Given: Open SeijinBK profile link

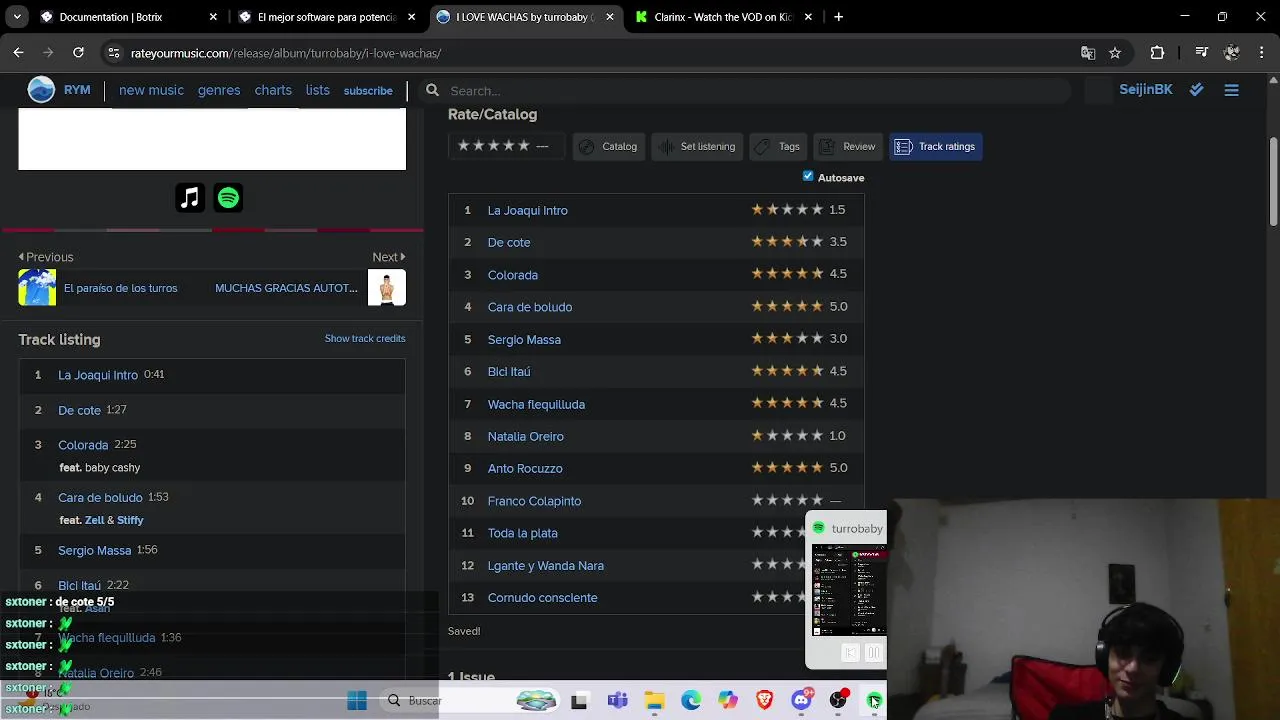Looking at the screenshot, I should coord(1146,90).
